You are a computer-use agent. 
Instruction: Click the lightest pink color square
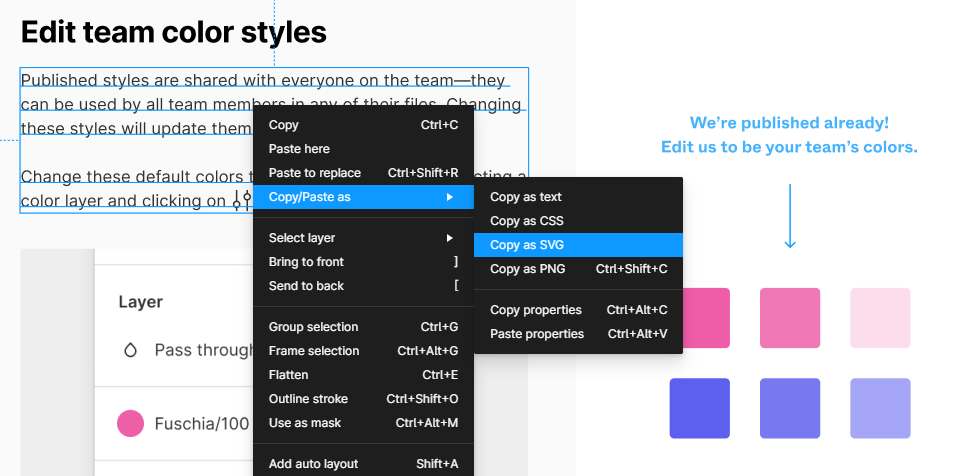tap(880, 318)
